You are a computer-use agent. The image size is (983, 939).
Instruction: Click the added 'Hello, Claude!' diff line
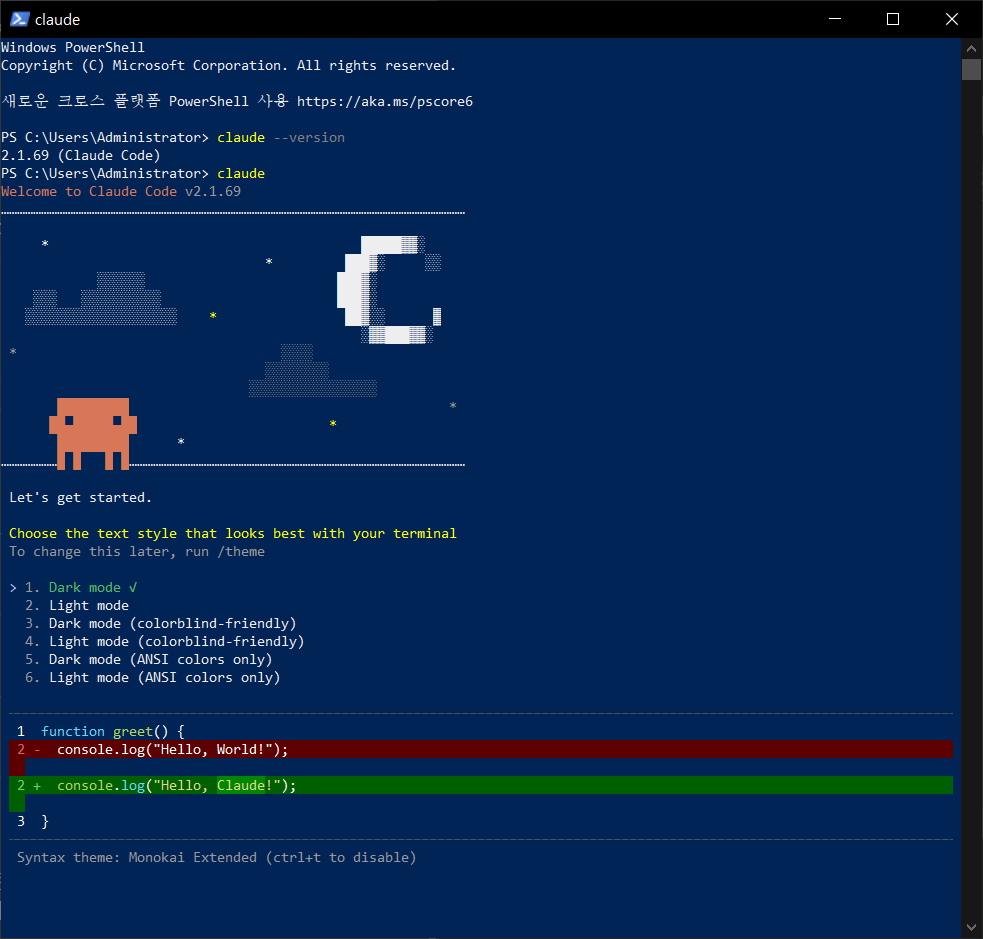point(481,785)
